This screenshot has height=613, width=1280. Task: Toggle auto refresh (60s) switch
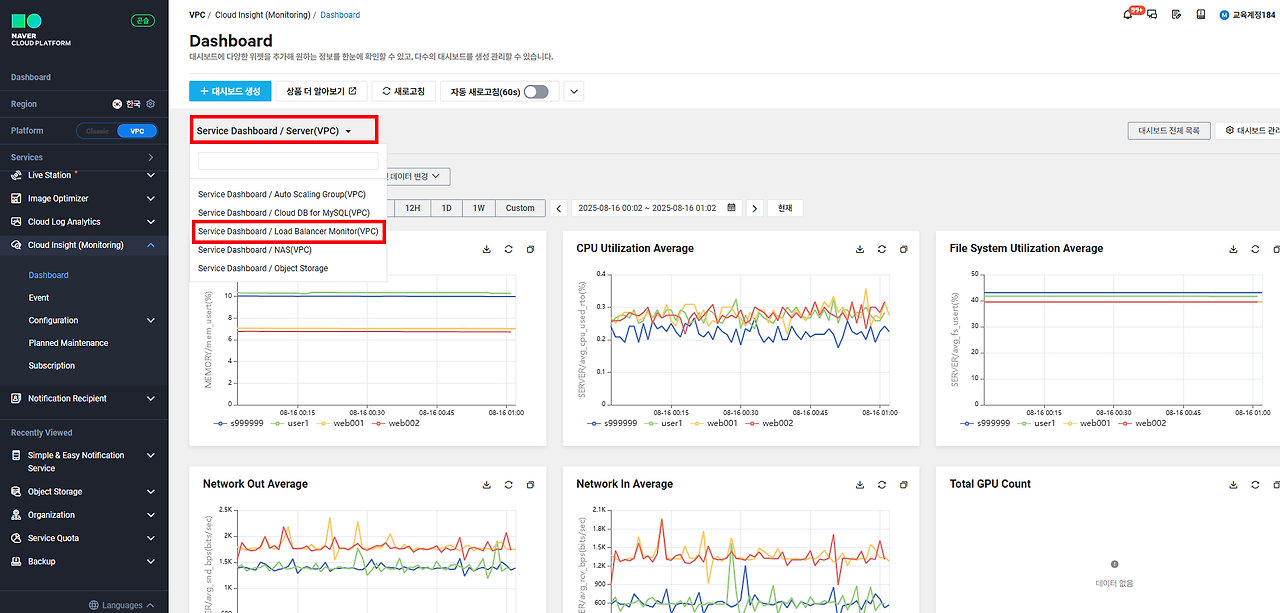[536, 91]
